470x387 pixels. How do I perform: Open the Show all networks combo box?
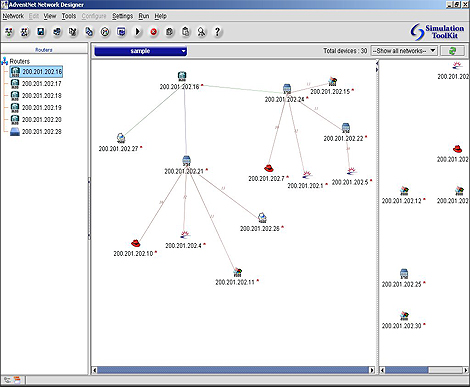click(x=404, y=51)
